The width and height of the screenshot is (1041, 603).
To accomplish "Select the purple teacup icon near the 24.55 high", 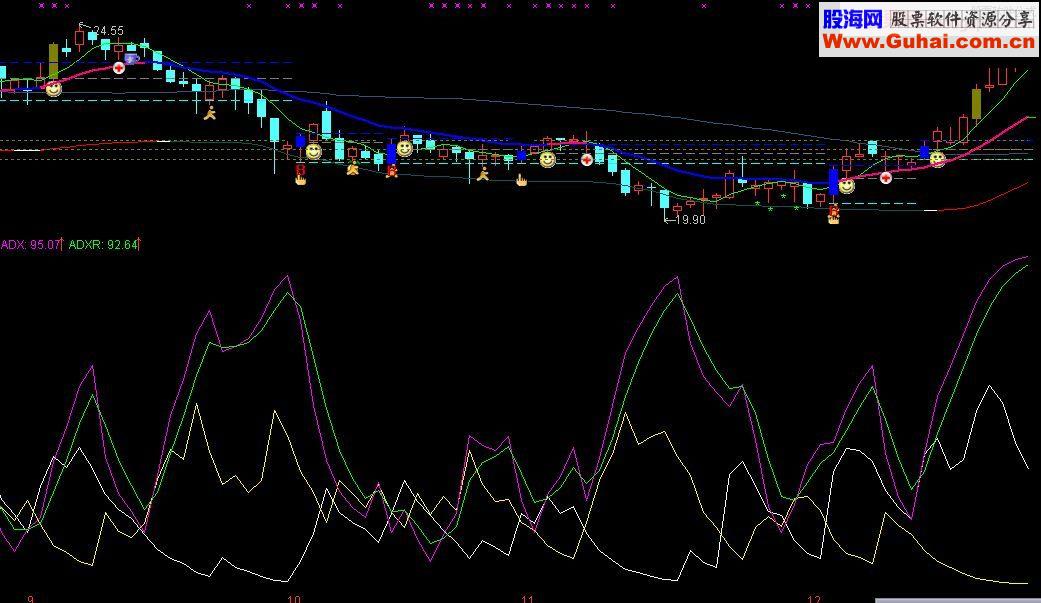I will tap(132, 58).
